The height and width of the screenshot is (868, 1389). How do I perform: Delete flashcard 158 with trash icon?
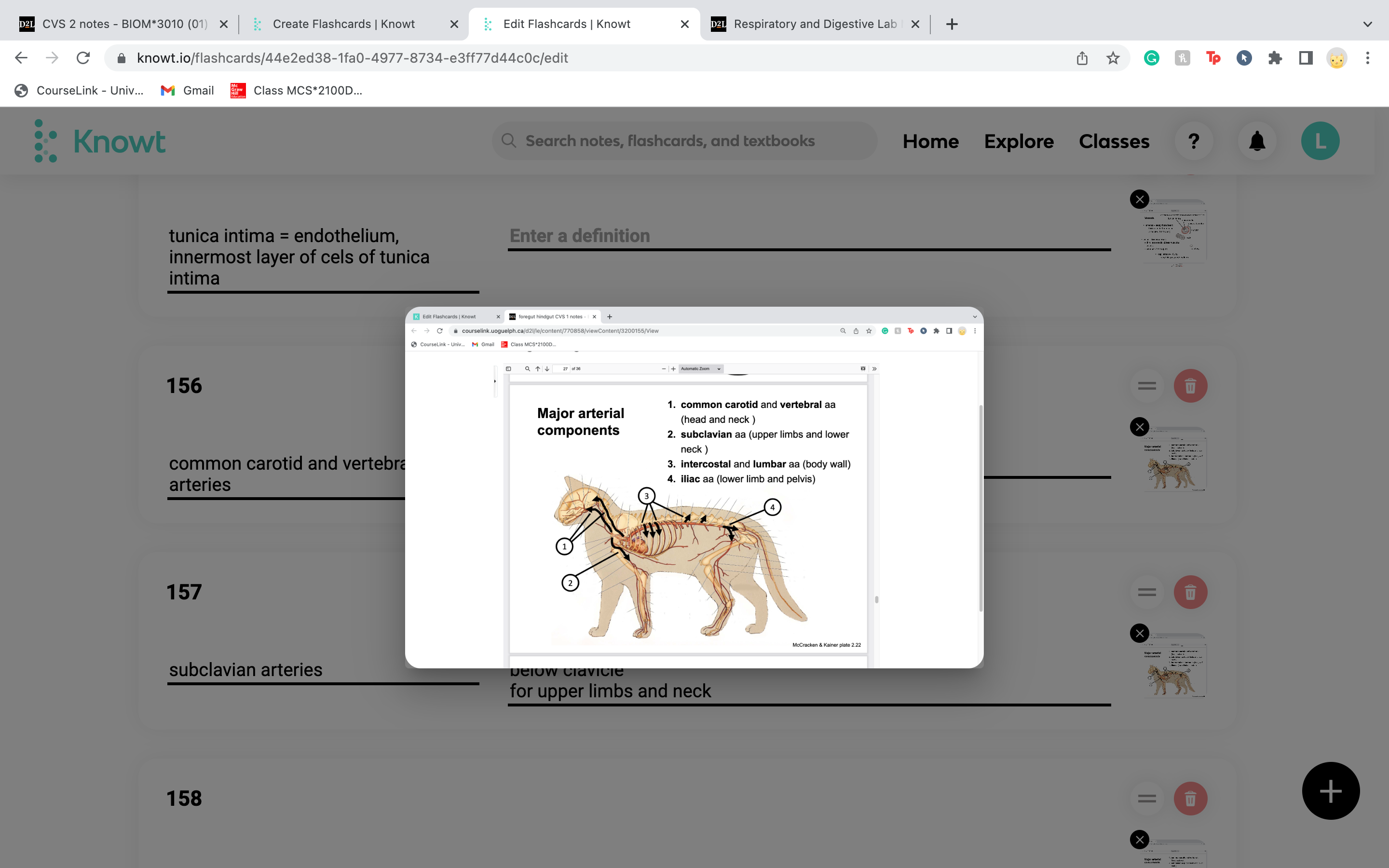pyautogui.click(x=1190, y=799)
